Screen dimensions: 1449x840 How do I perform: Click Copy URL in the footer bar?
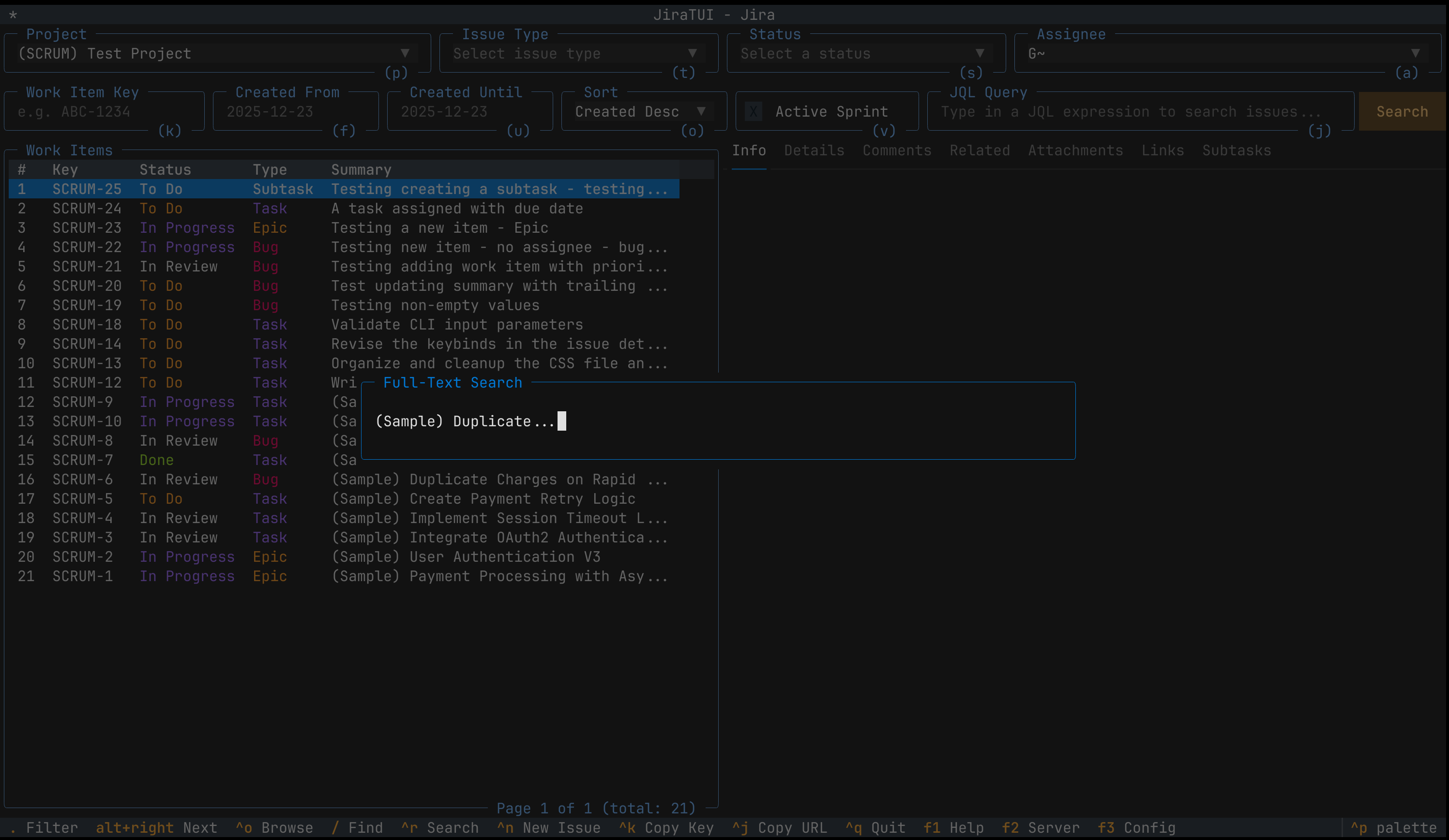[x=779, y=828]
